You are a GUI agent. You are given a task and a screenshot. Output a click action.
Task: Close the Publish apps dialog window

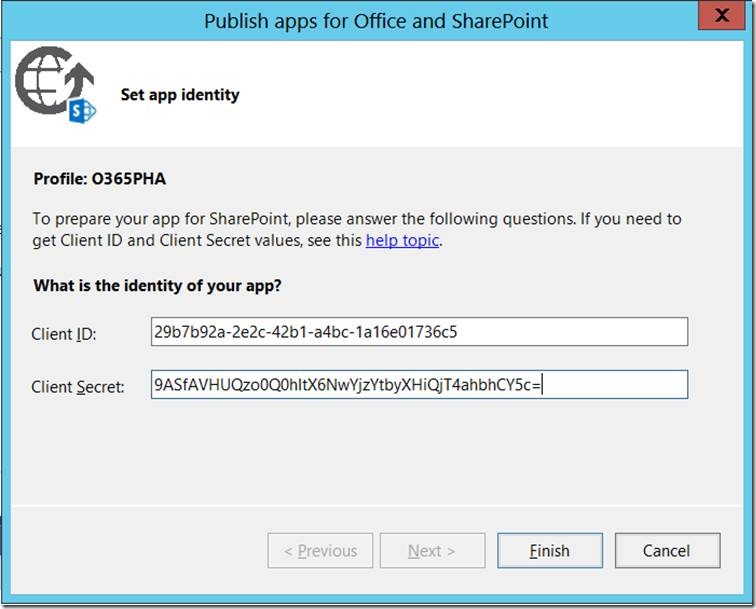point(722,15)
